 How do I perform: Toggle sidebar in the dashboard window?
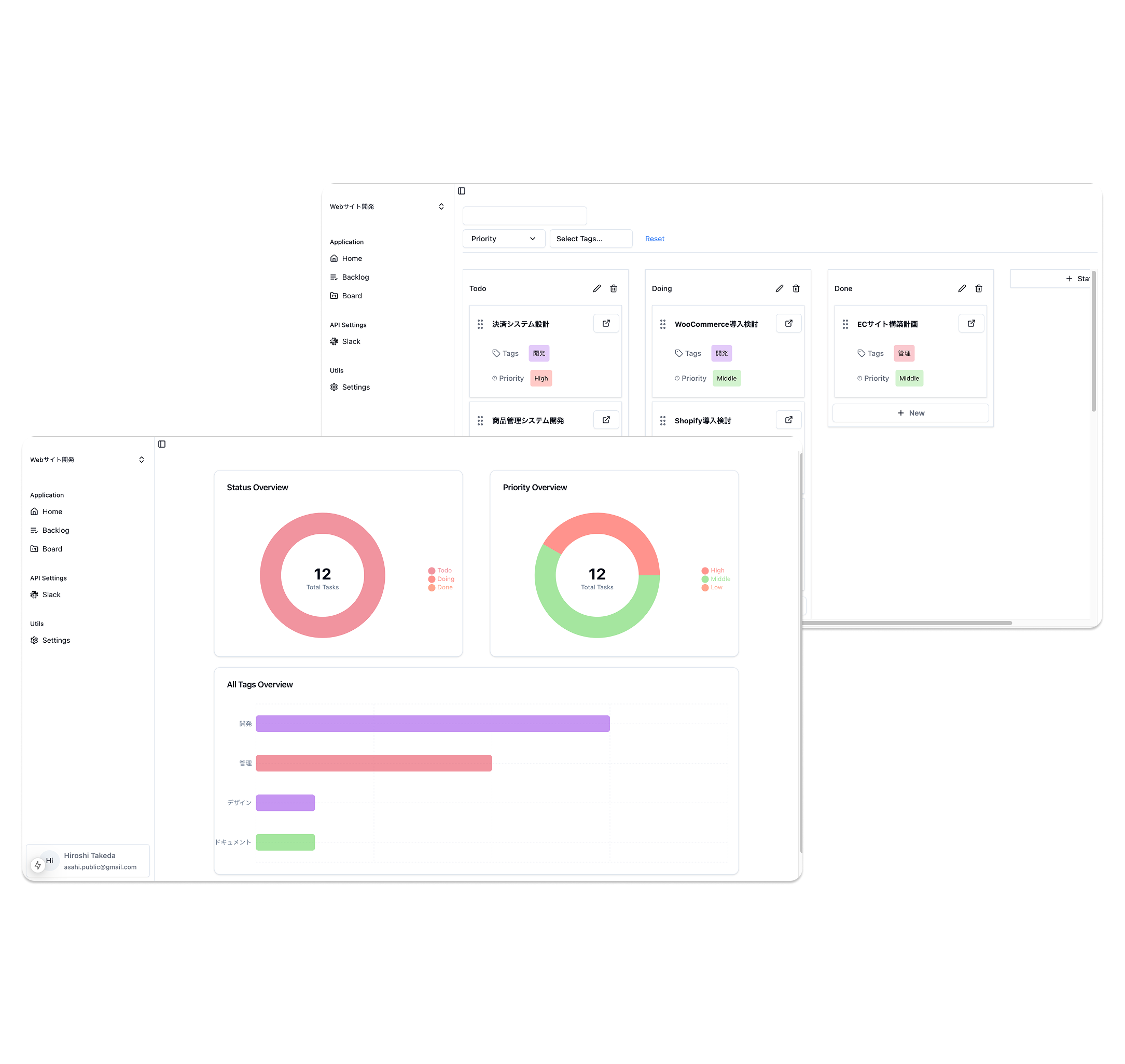tap(162, 444)
